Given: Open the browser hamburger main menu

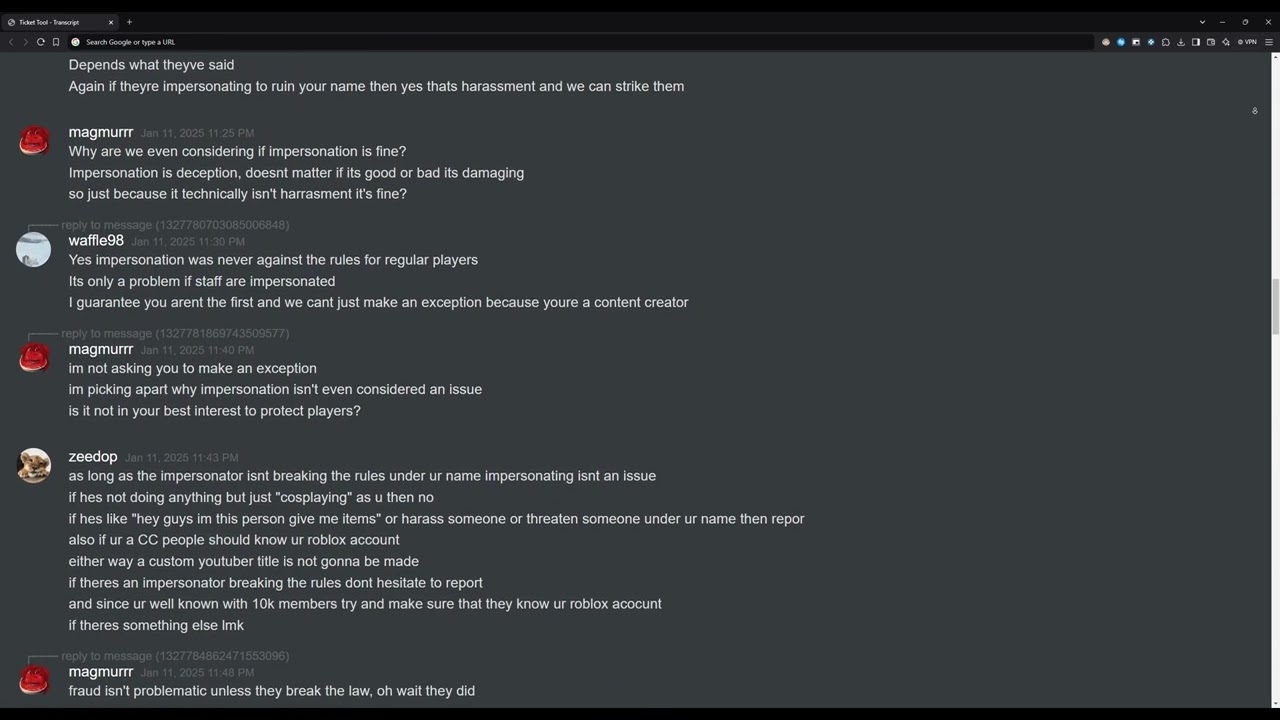Looking at the screenshot, I should 1269,42.
